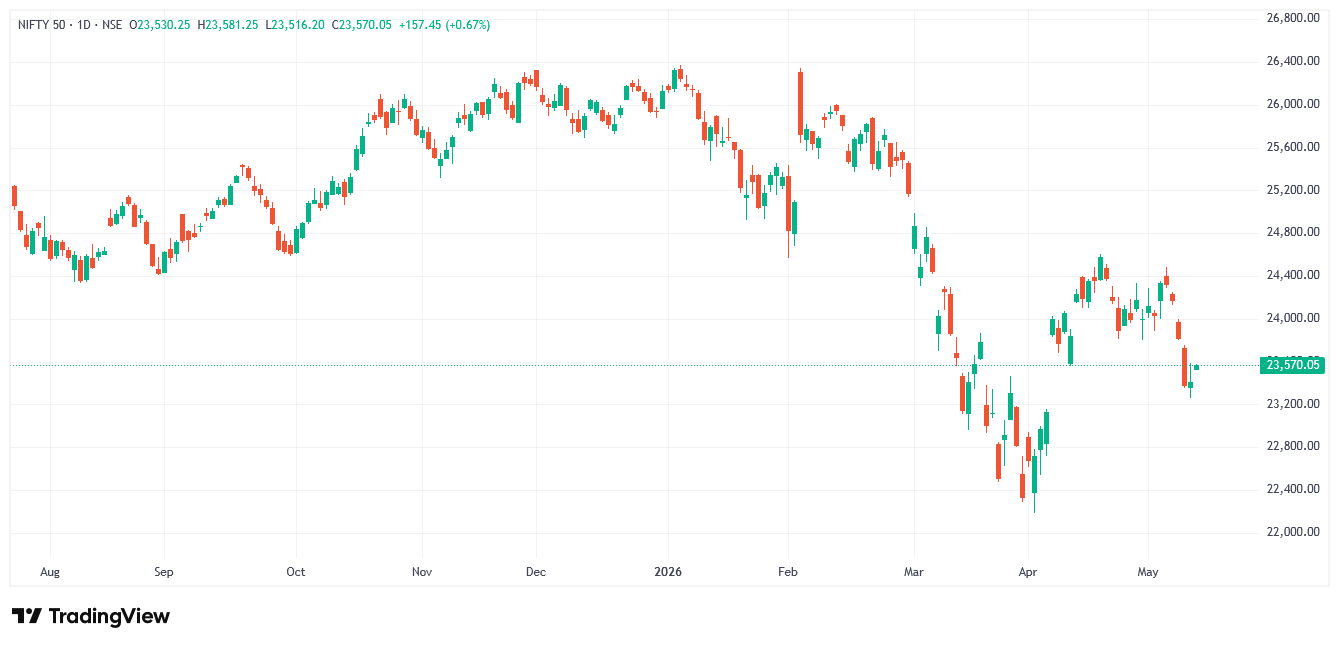1339x646 pixels.
Task: Select the Mar marker on time axis
Action: click(x=914, y=572)
